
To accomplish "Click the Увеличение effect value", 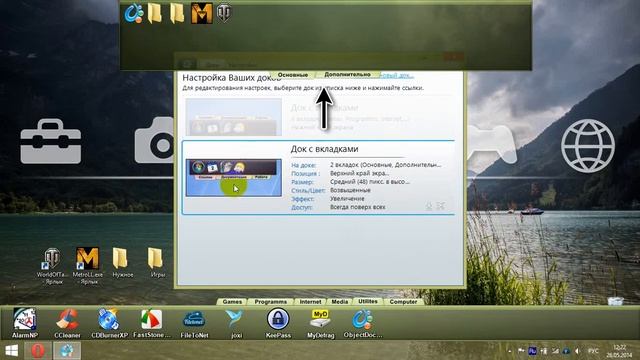I will pyautogui.click(x=347, y=199).
